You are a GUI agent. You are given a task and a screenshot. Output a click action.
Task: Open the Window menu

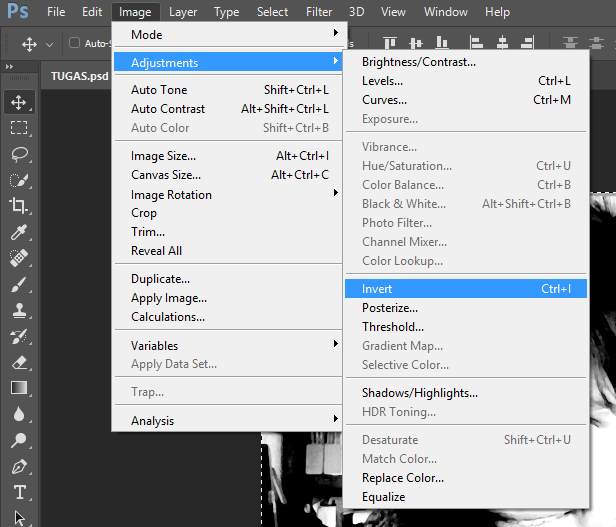(446, 12)
